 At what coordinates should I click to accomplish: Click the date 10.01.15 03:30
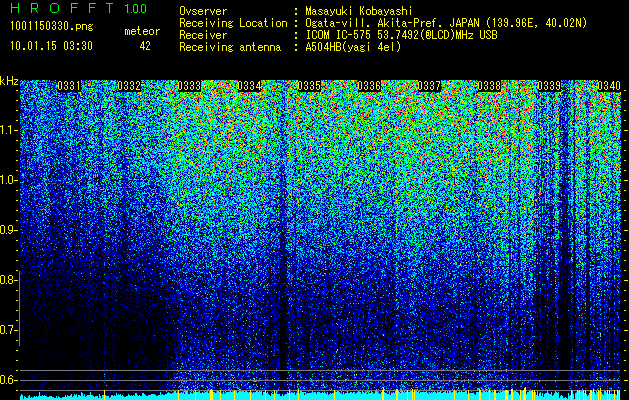(x=51, y=46)
